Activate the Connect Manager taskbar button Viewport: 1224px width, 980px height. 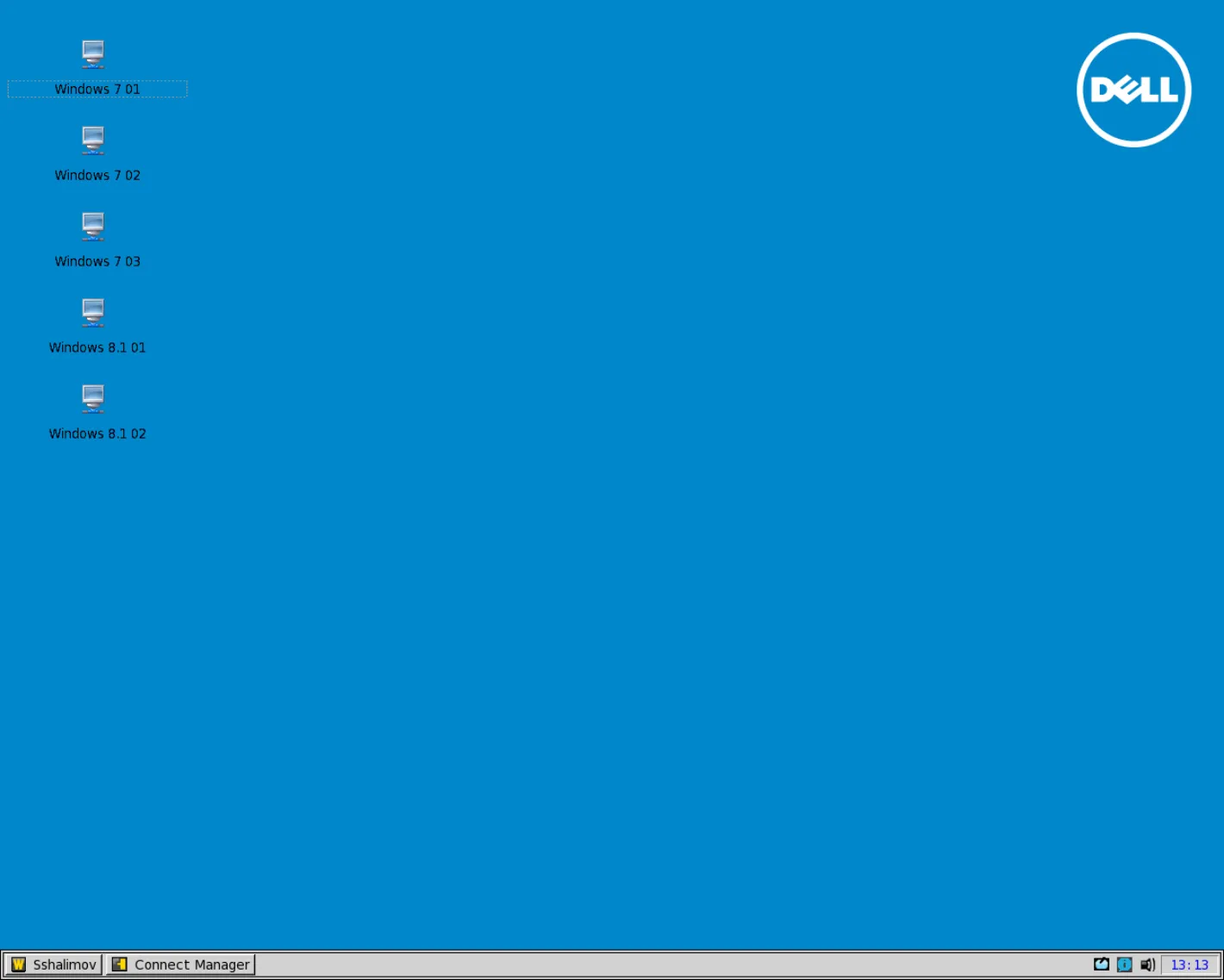[180, 964]
